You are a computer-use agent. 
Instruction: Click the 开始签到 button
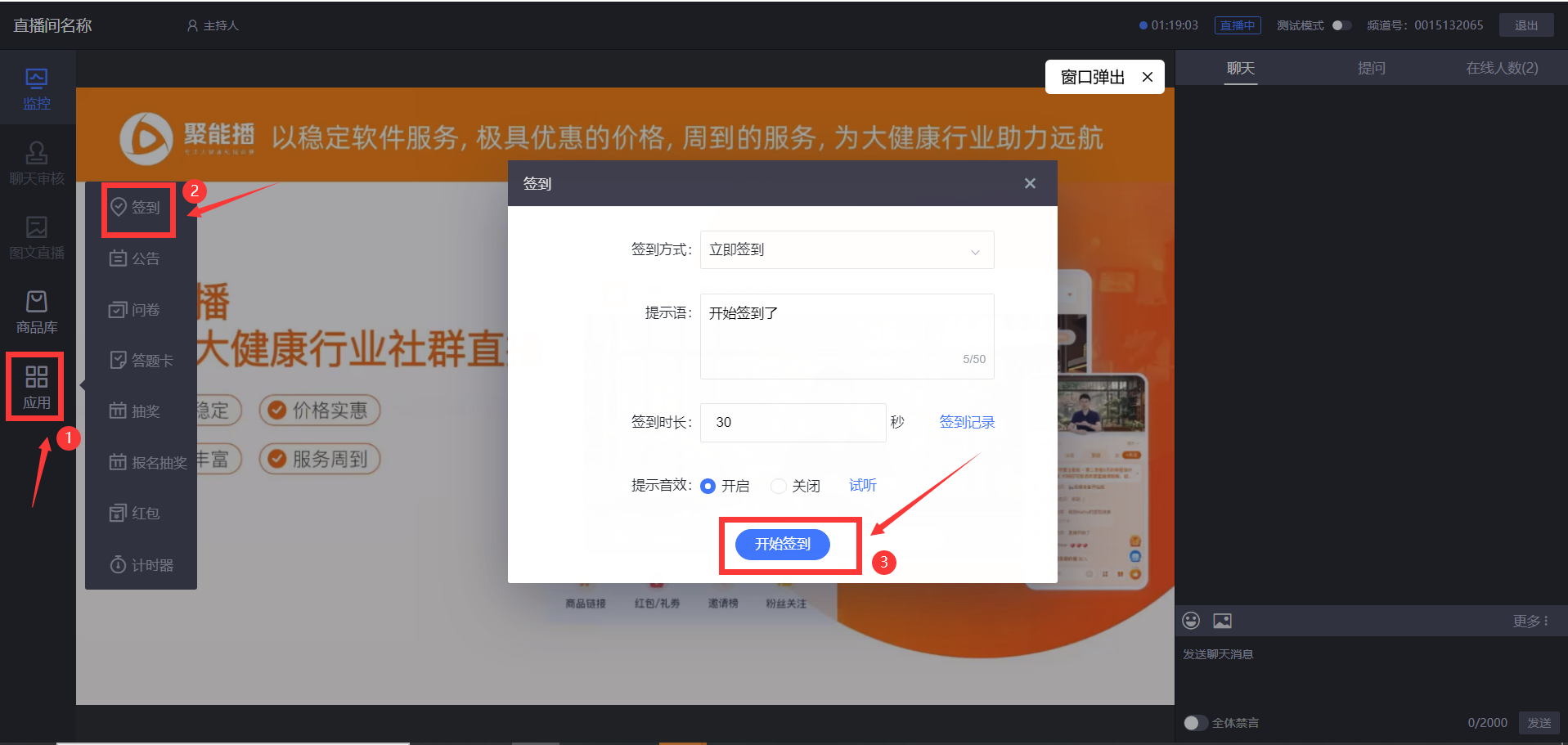click(x=783, y=545)
